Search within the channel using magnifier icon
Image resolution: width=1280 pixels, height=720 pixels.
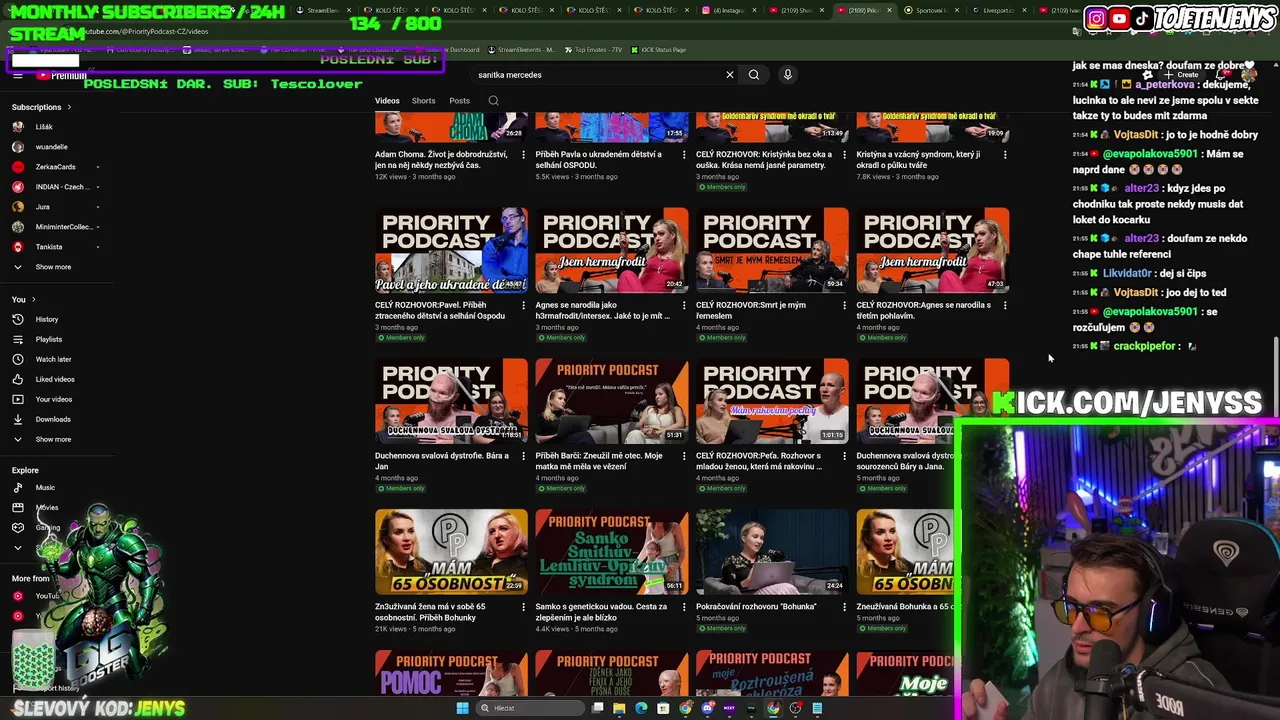coord(493,101)
